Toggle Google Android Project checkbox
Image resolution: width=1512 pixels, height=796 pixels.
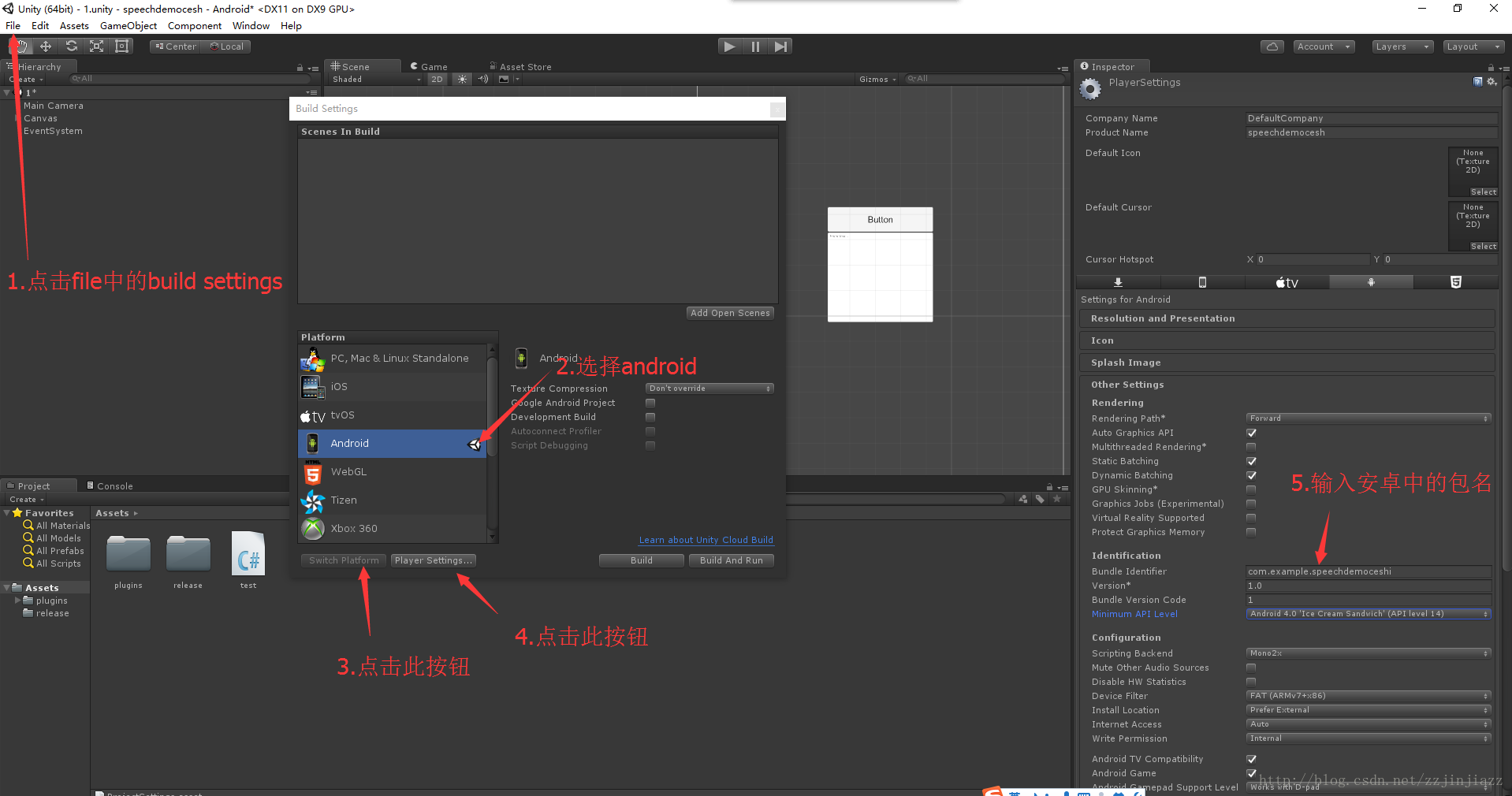pos(650,403)
